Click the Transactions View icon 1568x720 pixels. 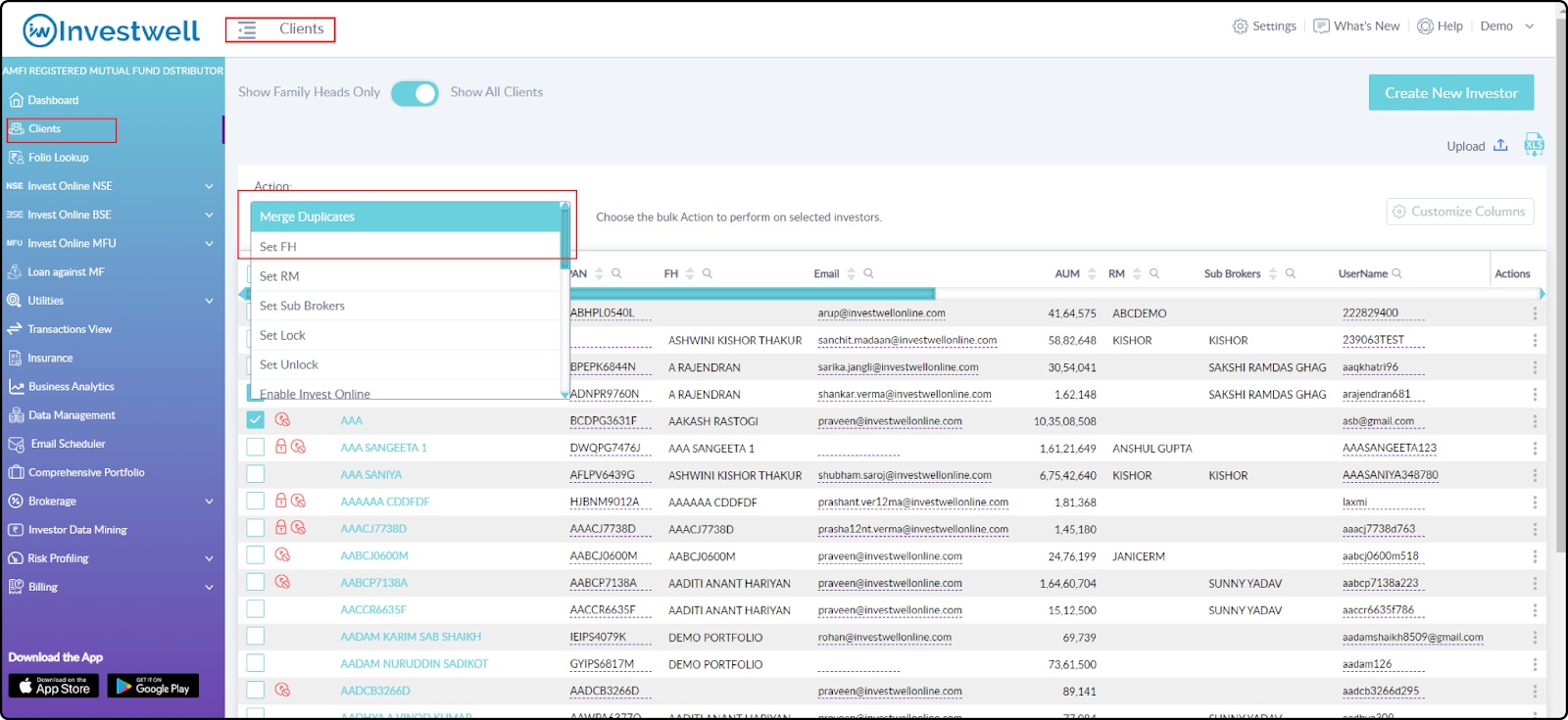coord(15,329)
